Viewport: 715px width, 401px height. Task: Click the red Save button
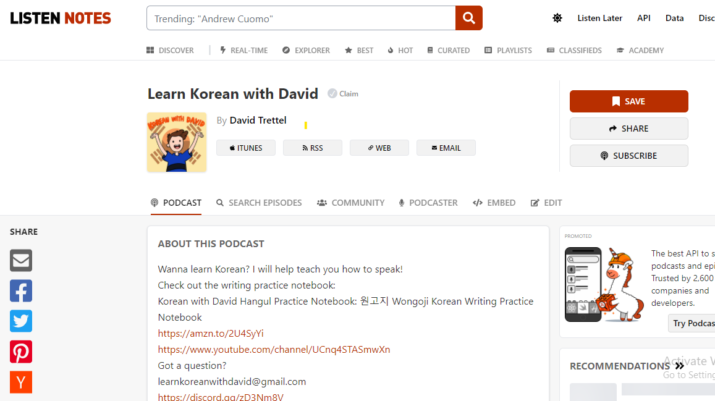coord(629,101)
